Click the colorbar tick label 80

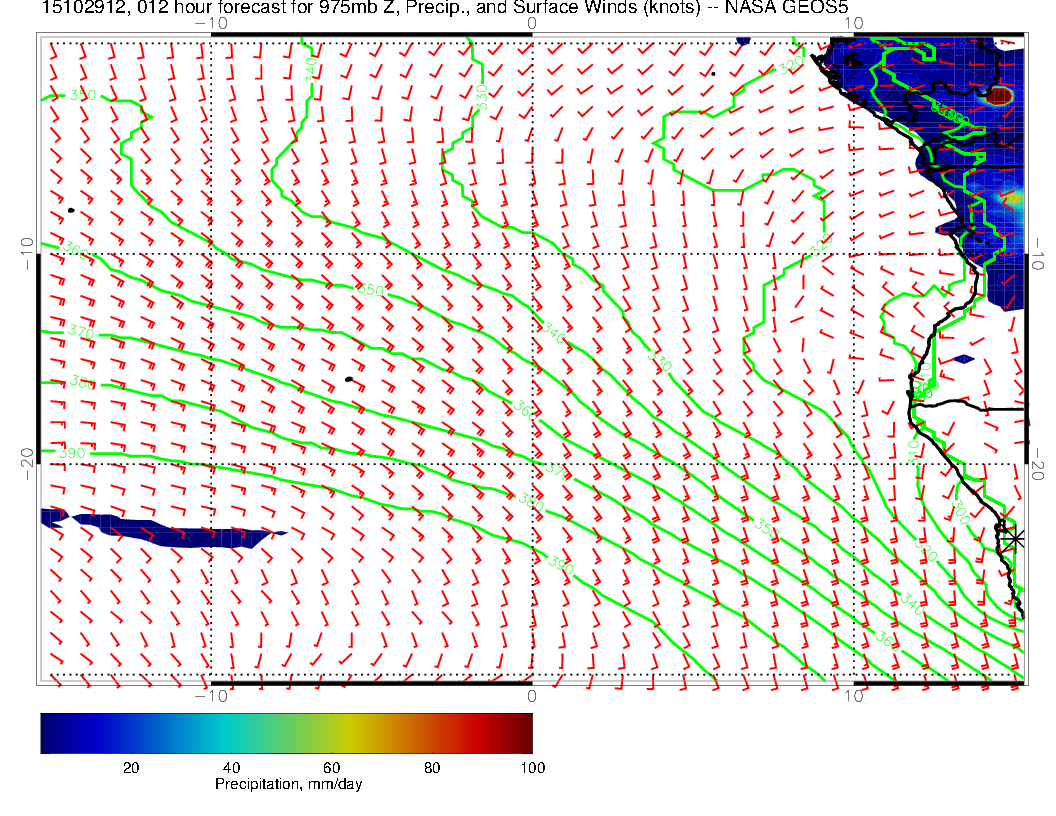[x=432, y=767]
